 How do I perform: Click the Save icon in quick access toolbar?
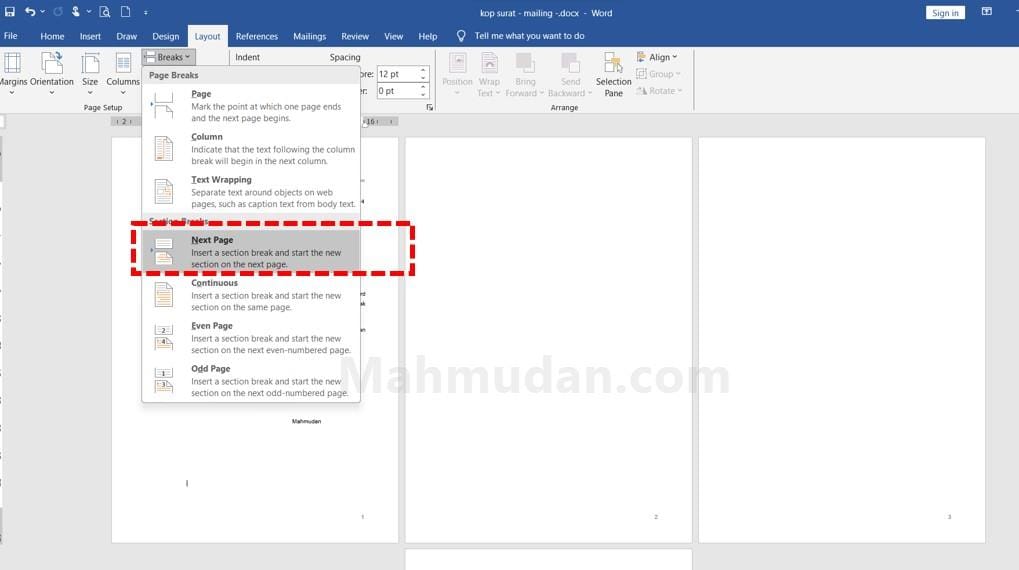(x=10, y=12)
